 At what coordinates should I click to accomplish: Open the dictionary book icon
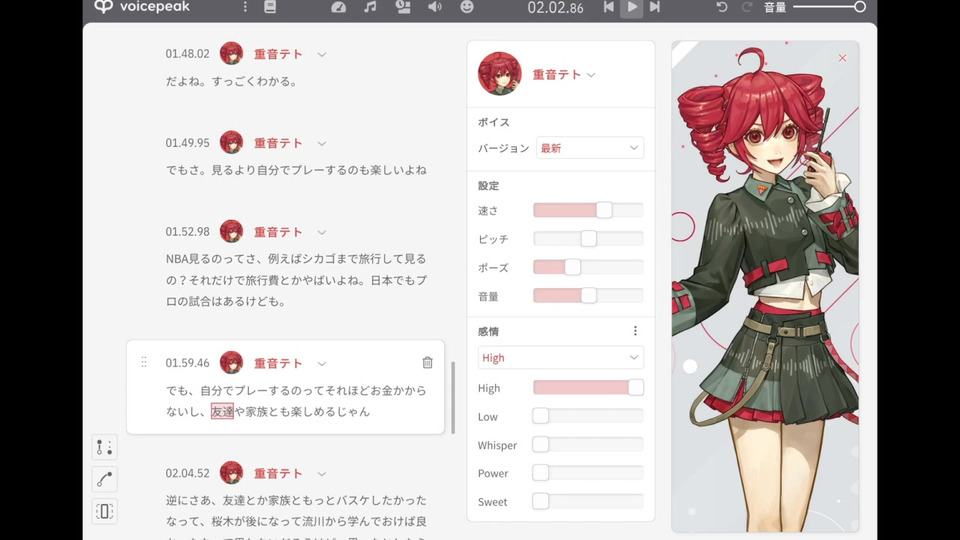270,7
